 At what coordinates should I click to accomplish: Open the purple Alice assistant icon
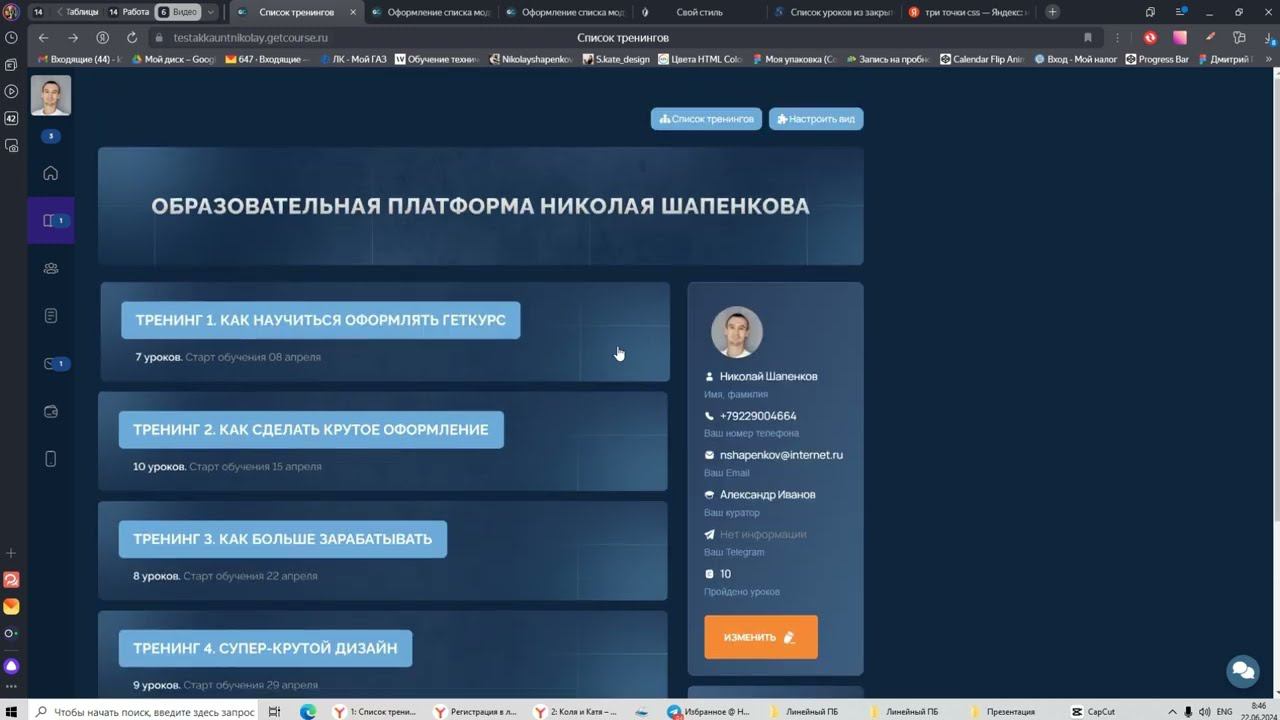coord(11,666)
